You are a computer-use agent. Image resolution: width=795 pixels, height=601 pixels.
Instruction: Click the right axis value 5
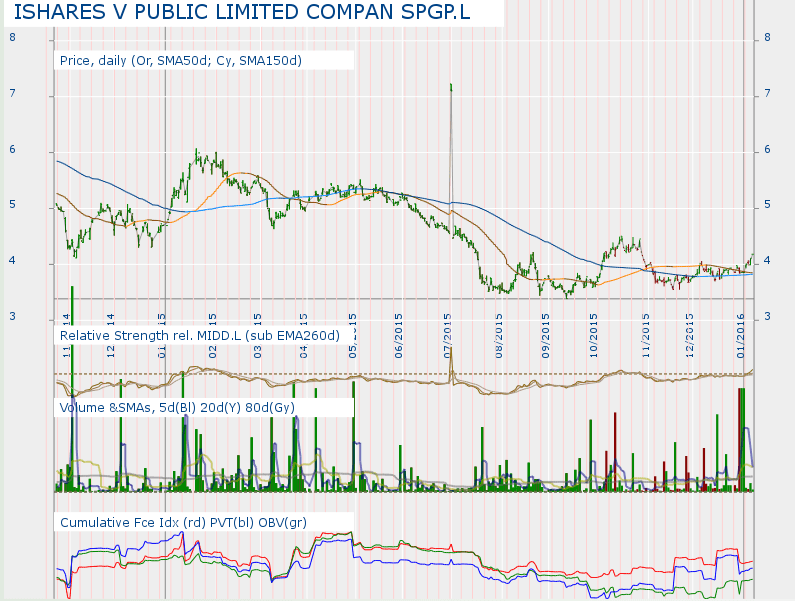[767, 204]
